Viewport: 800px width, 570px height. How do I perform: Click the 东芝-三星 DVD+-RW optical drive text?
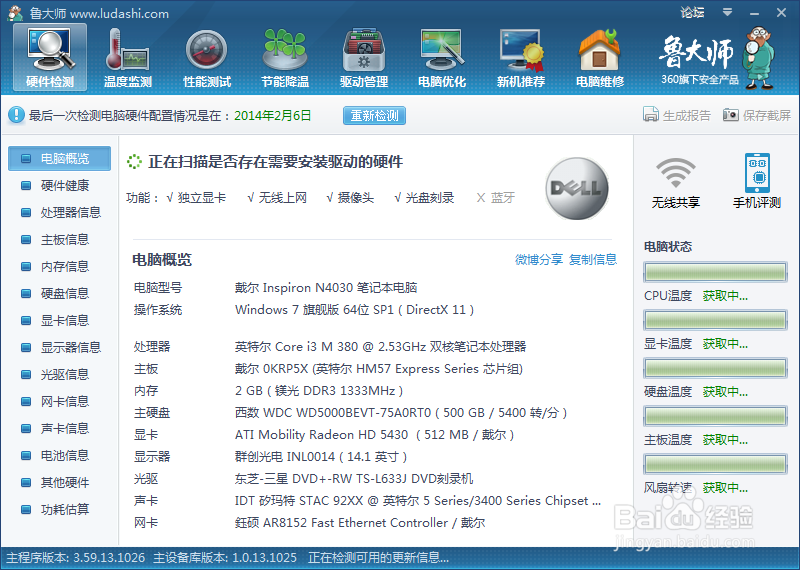click(354, 479)
